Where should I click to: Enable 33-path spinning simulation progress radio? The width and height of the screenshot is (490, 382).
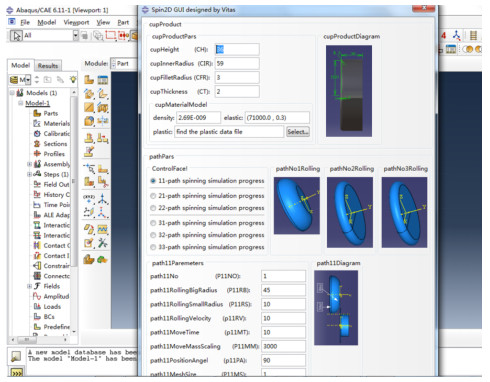208,247
